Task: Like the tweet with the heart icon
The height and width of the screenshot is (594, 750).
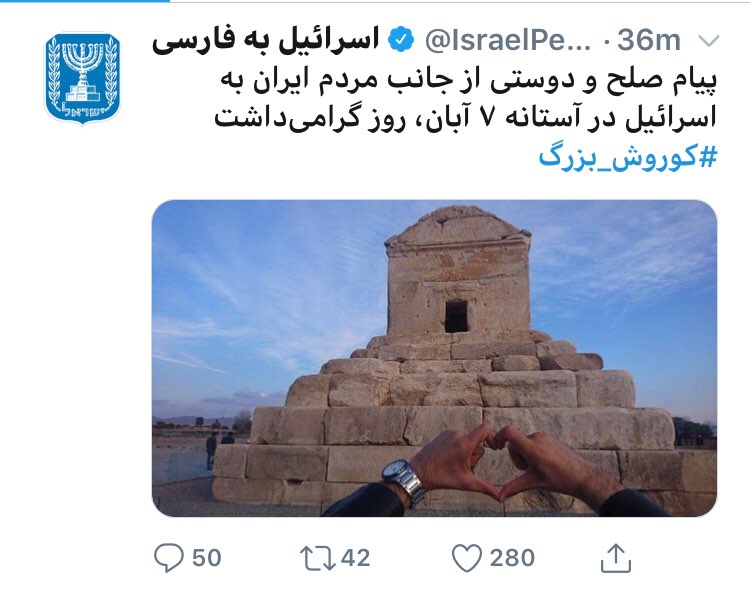Action: click(467, 557)
